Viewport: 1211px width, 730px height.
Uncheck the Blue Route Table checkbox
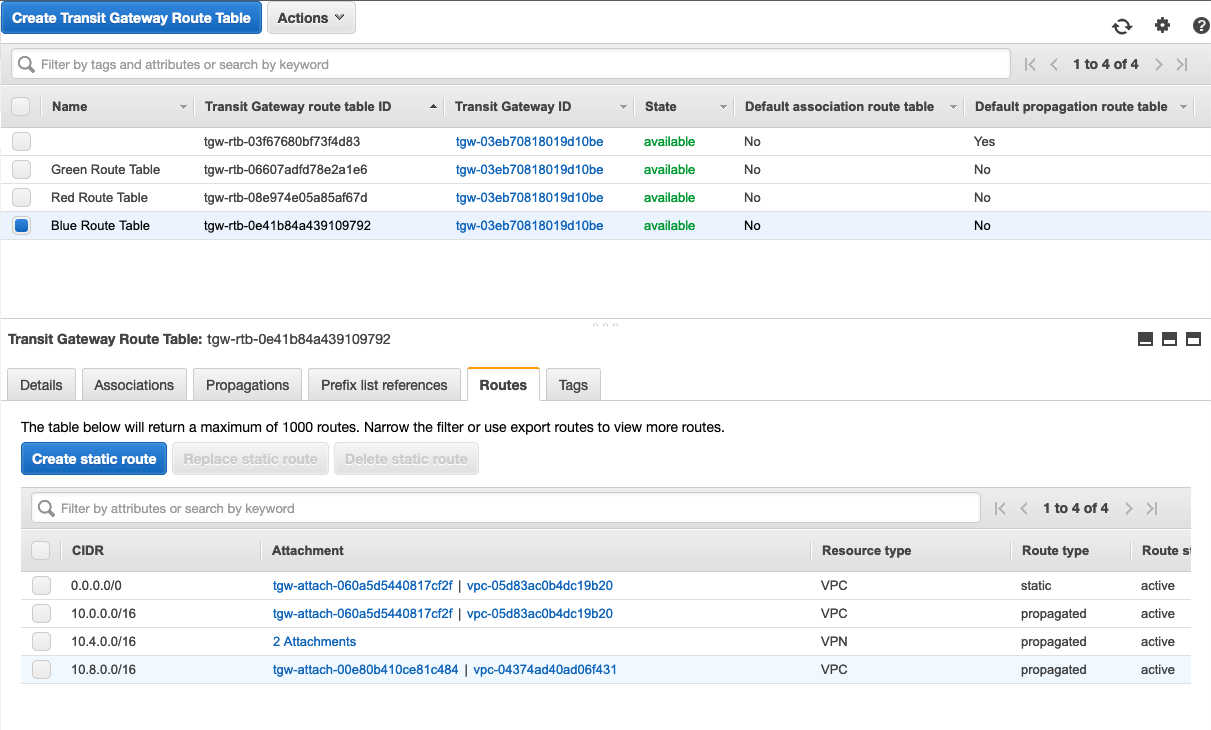(x=21, y=225)
